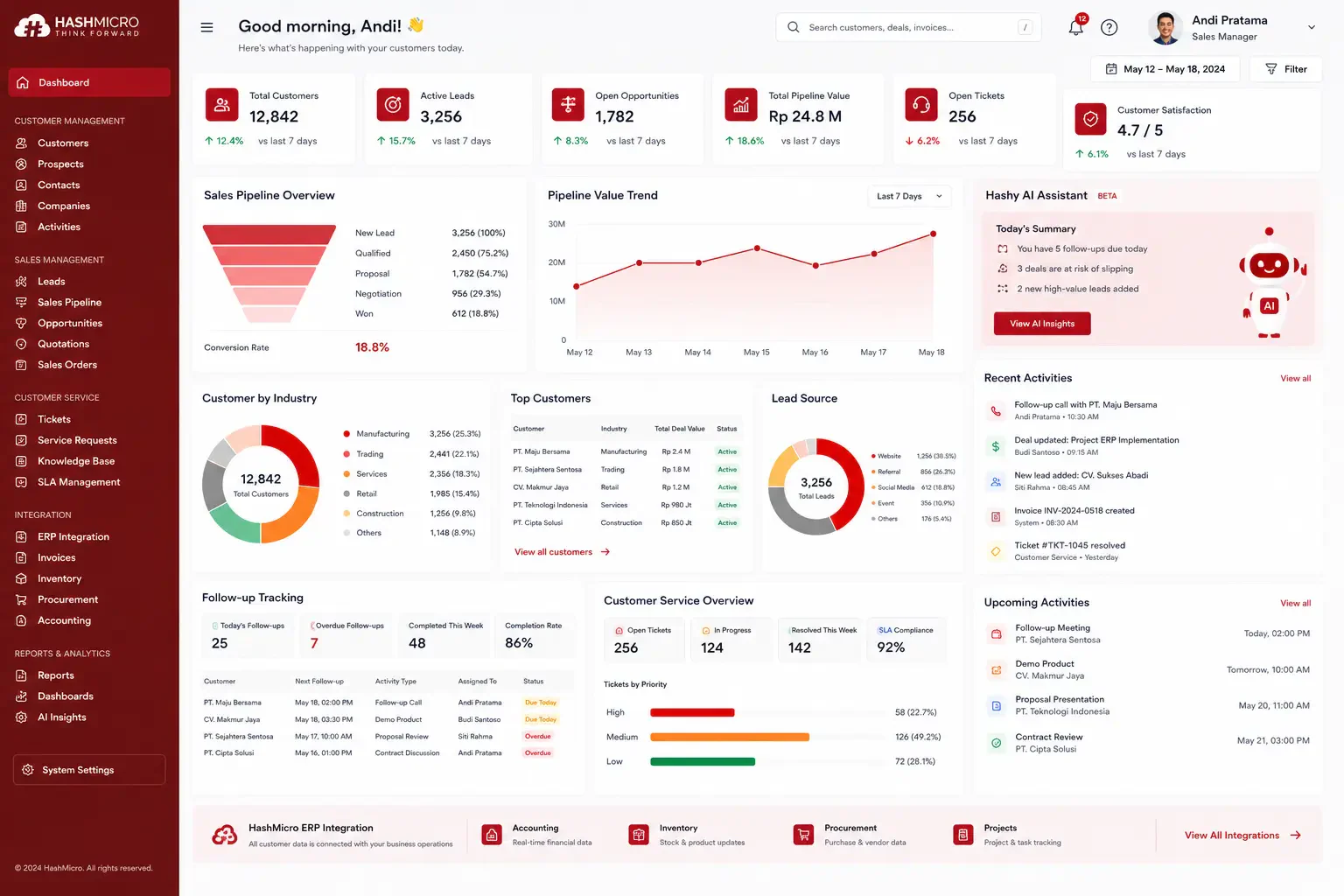Open the May 12 – May 18 date range picker
This screenshot has width=1344, height=896.
click(x=1165, y=69)
